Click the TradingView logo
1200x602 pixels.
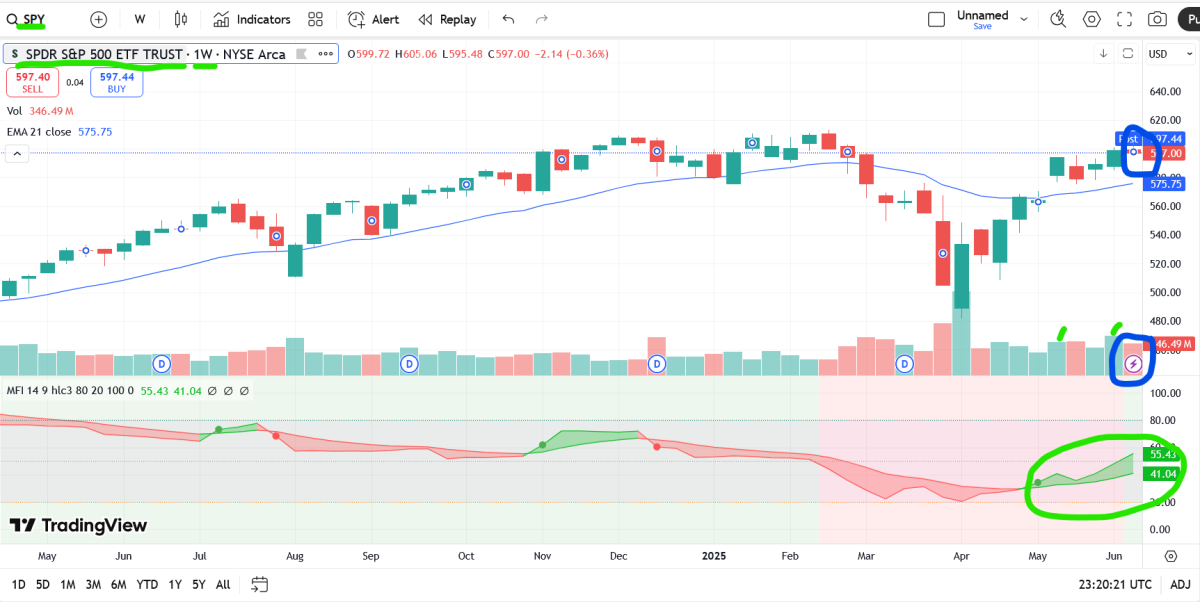[78, 525]
